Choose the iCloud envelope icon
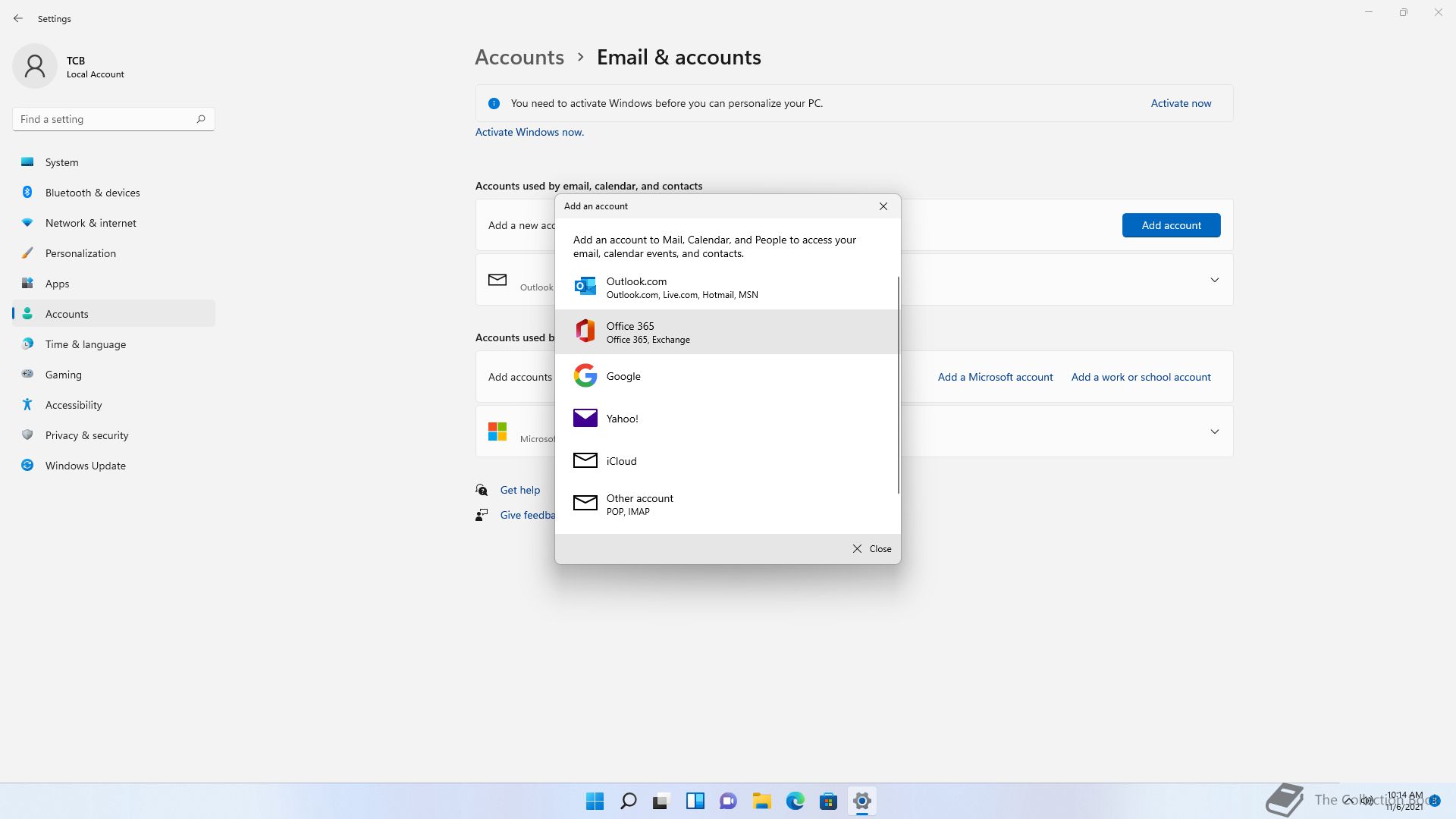Viewport: 1456px width, 819px height. pos(585,460)
